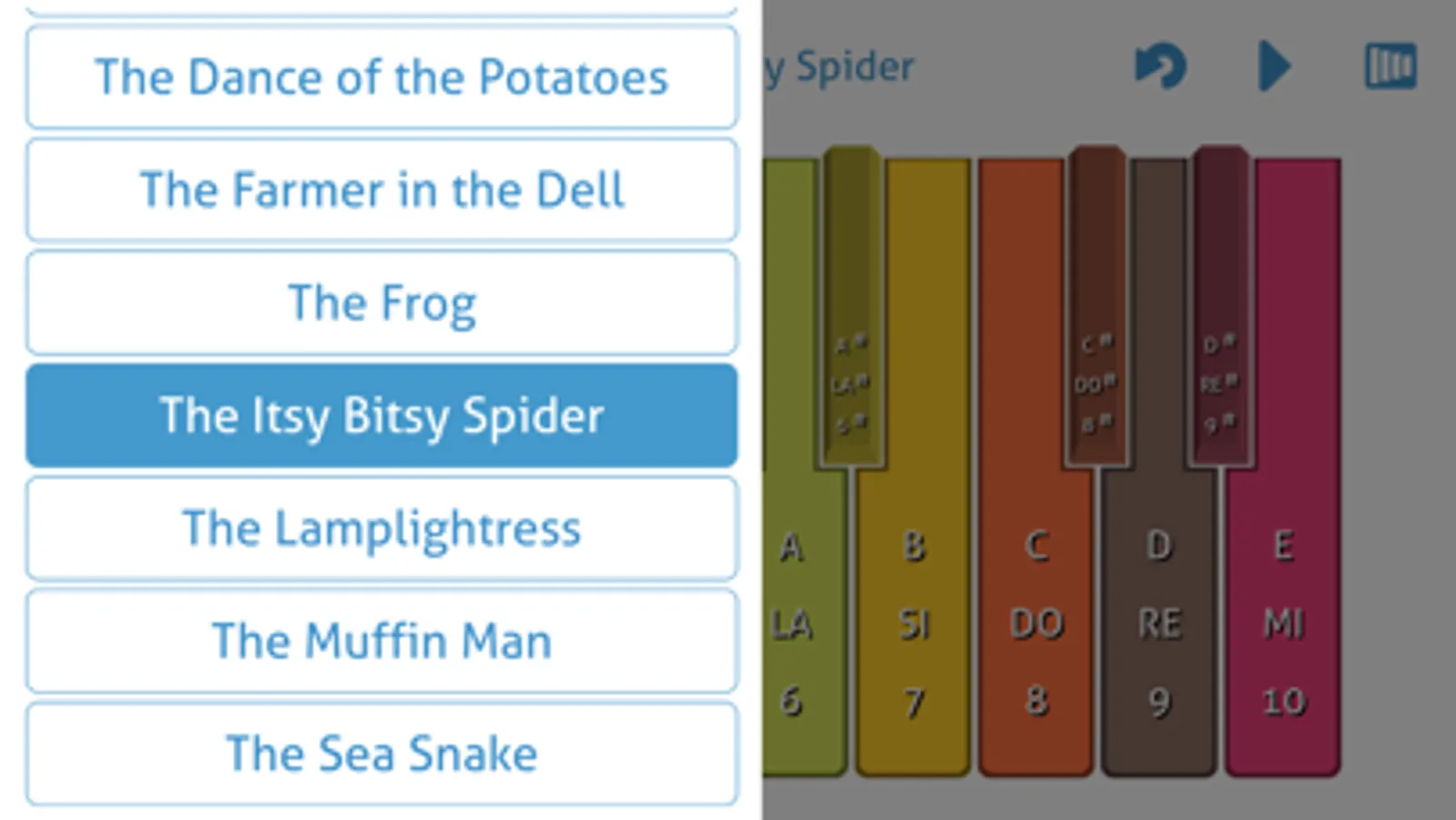Choose The Muffin Man song
Screen dimensions: 1456x820
click(382, 641)
